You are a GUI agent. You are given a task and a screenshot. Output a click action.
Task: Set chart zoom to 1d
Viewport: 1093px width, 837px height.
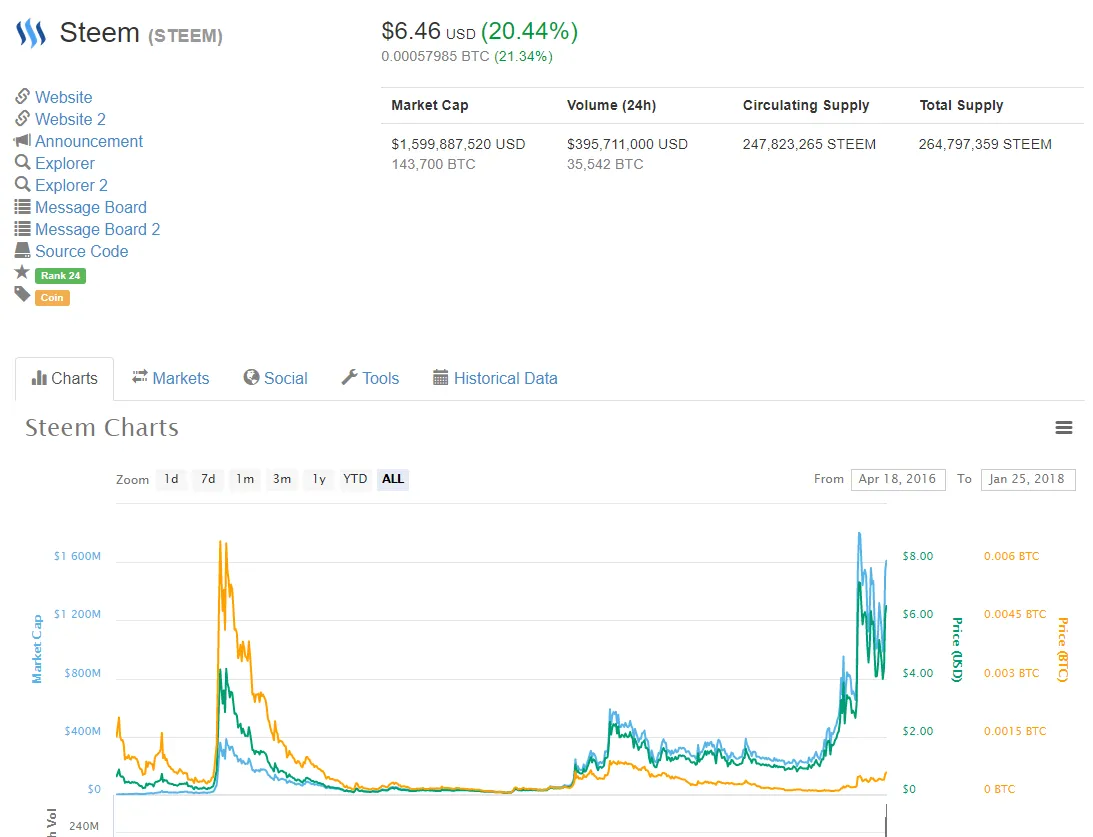click(171, 479)
